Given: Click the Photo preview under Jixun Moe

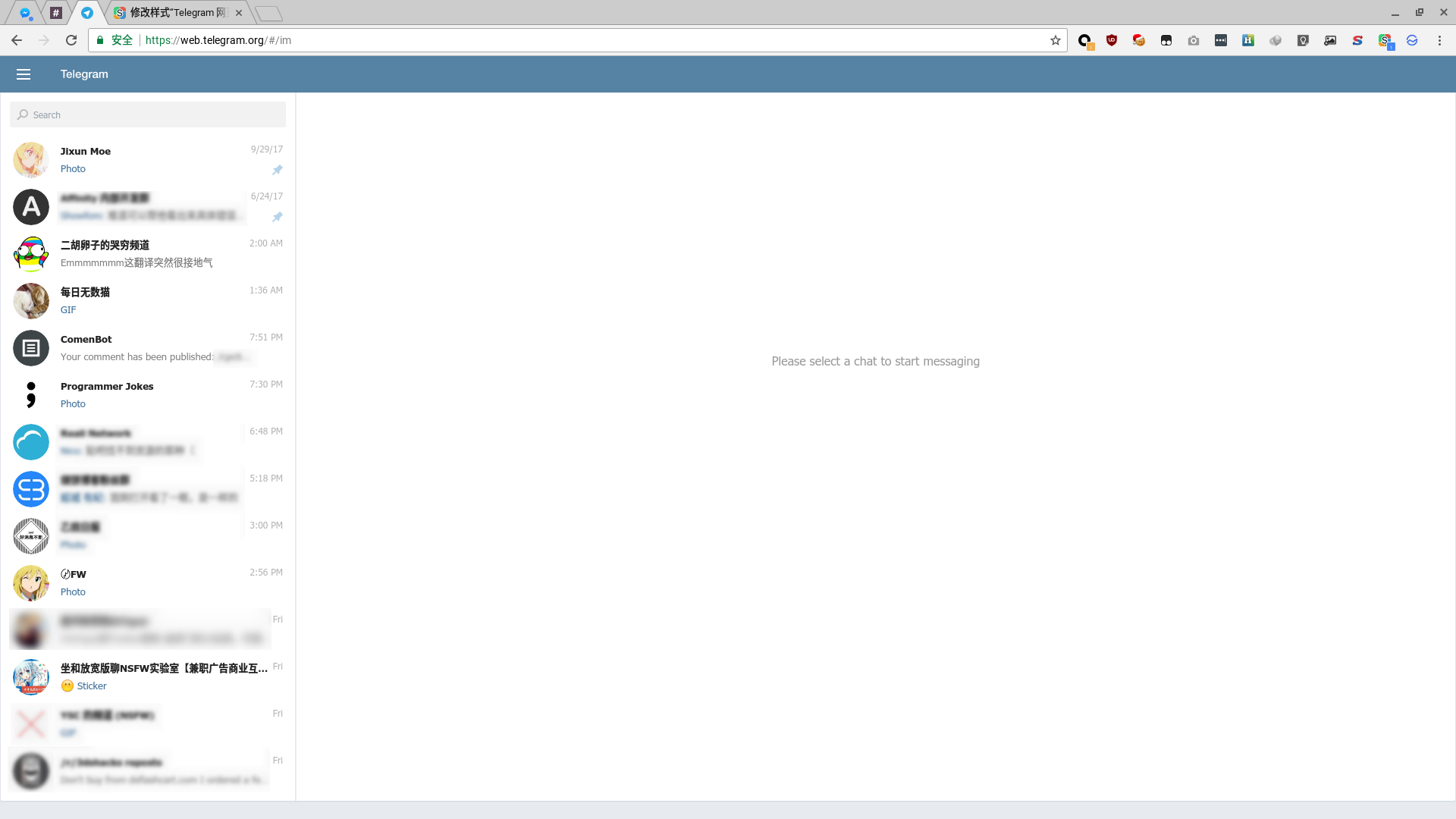Looking at the screenshot, I should coord(73,169).
